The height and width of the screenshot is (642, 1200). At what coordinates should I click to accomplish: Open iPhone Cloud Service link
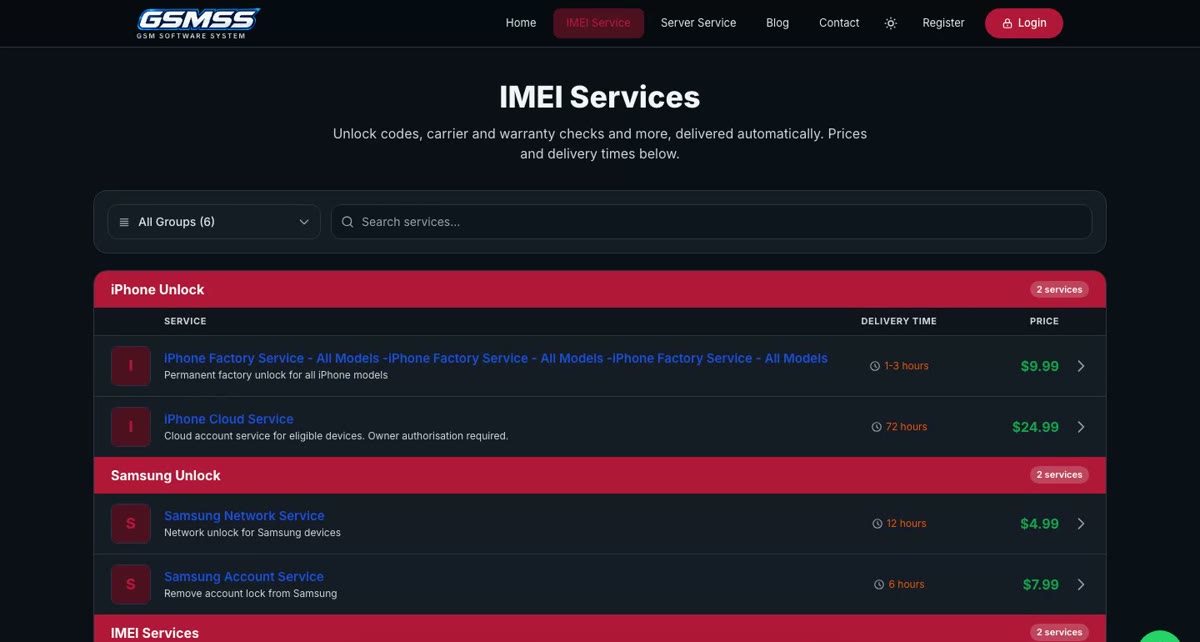pyautogui.click(x=229, y=419)
